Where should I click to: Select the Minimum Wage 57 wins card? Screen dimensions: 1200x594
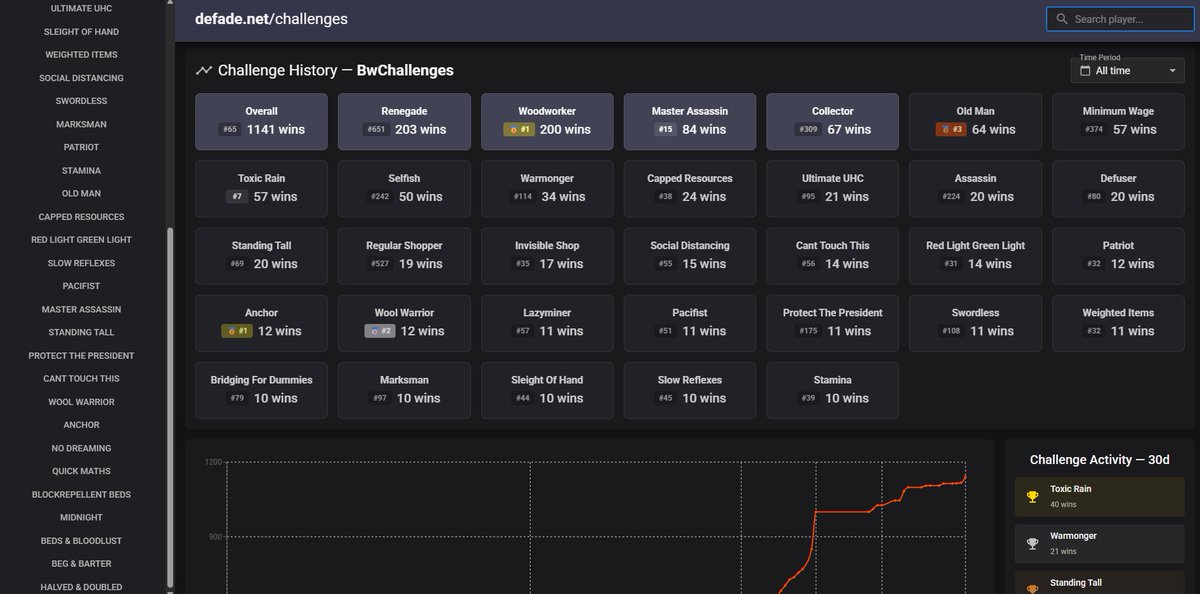1118,121
